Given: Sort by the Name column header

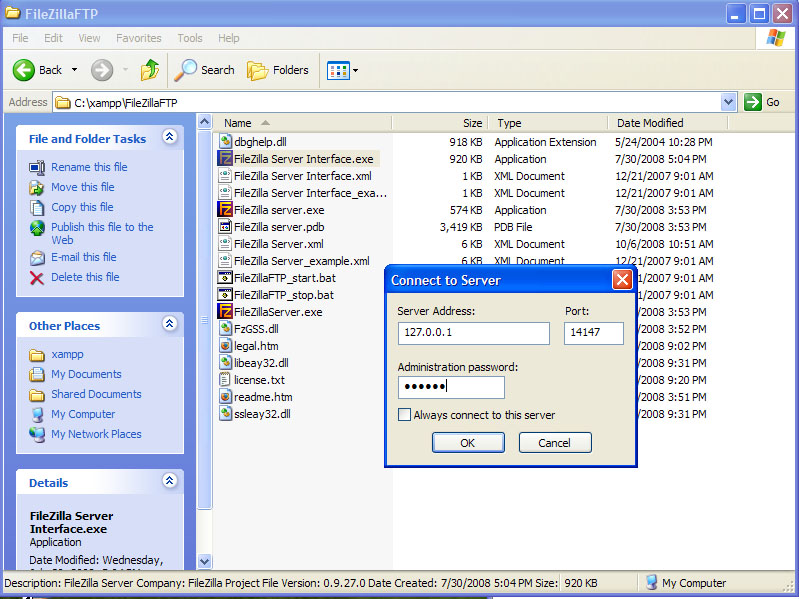Looking at the screenshot, I should click(304, 123).
